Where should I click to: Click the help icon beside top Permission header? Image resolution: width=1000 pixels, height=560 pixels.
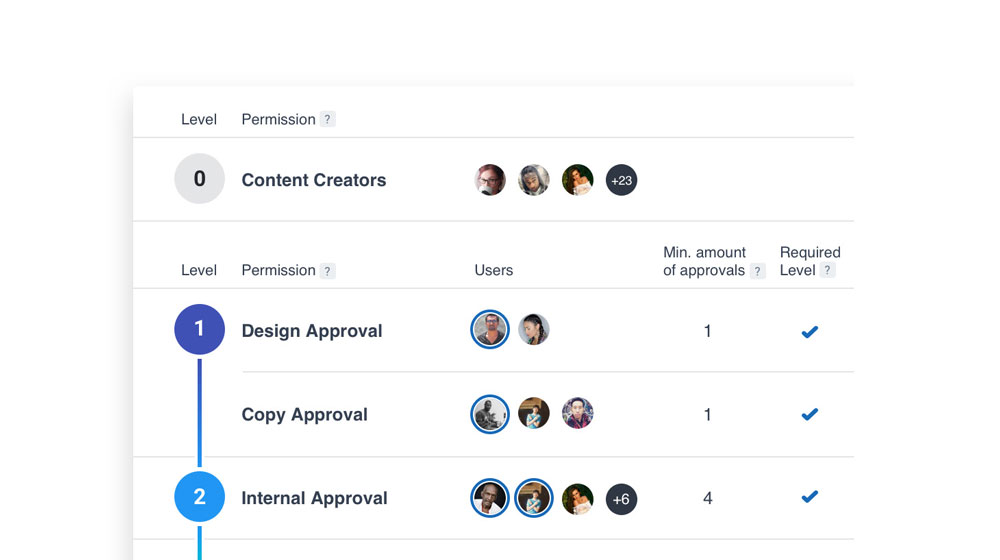point(328,120)
